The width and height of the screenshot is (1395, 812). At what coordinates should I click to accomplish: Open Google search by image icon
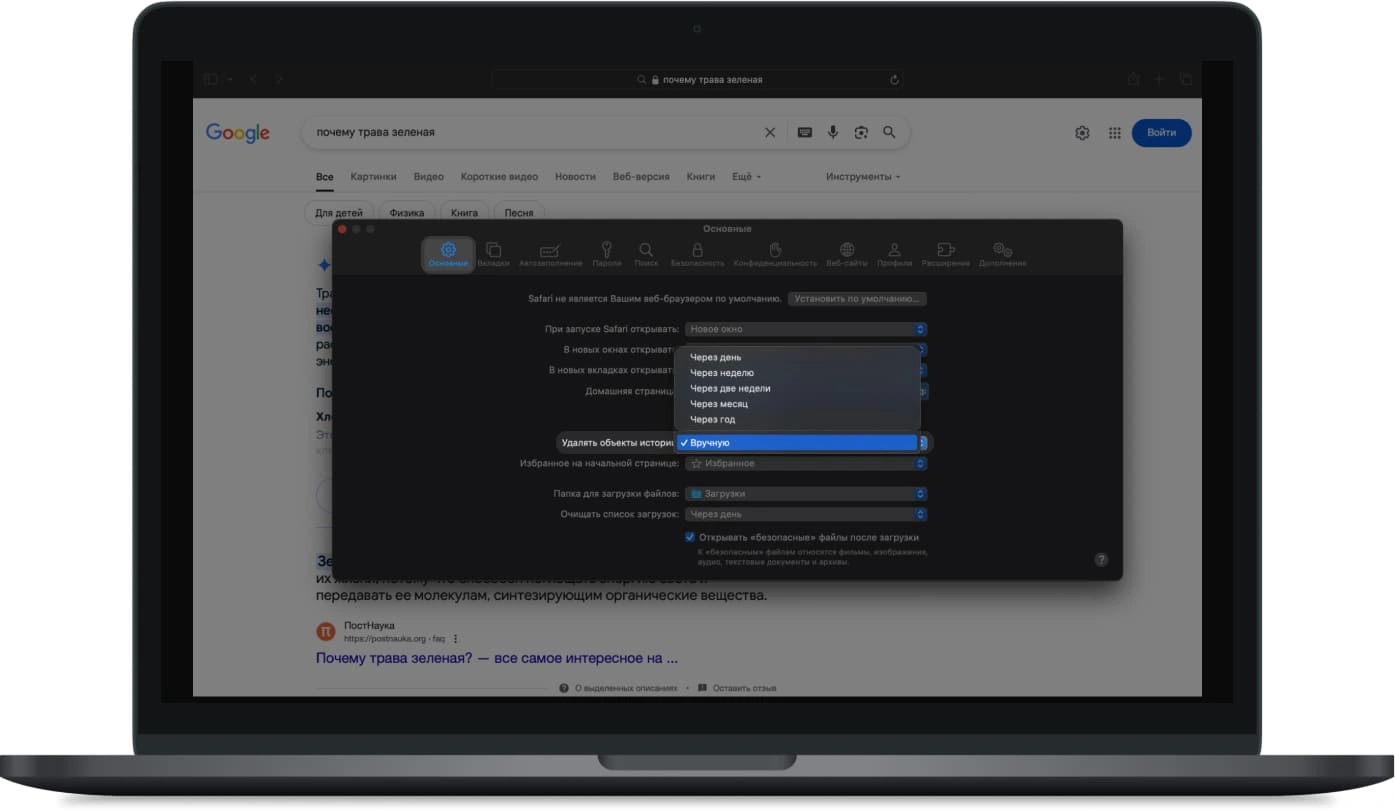[860, 132]
